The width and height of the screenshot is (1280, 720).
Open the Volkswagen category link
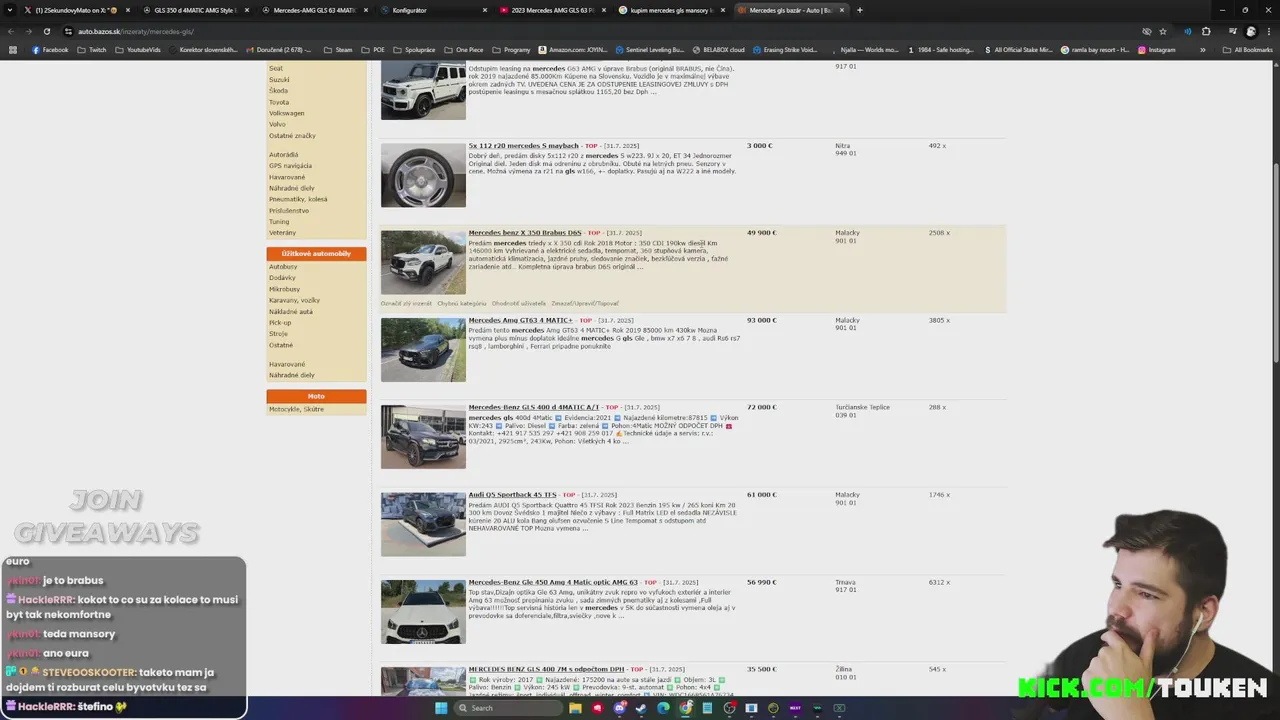pyautogui.click(x=286, y=113)
